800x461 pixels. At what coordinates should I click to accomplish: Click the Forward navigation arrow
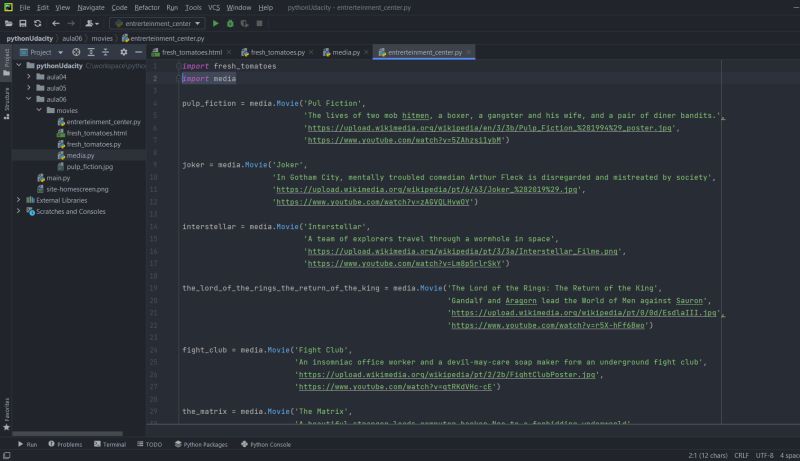coord(71,23)
